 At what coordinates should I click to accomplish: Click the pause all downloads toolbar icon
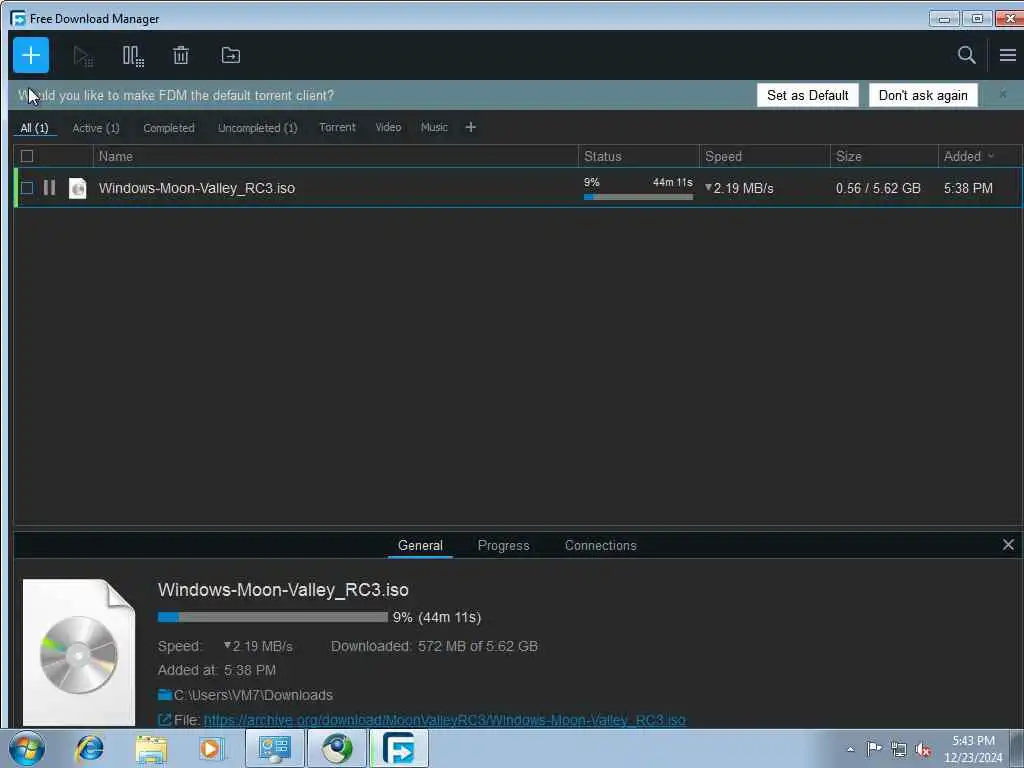click(x=133, y=56)
